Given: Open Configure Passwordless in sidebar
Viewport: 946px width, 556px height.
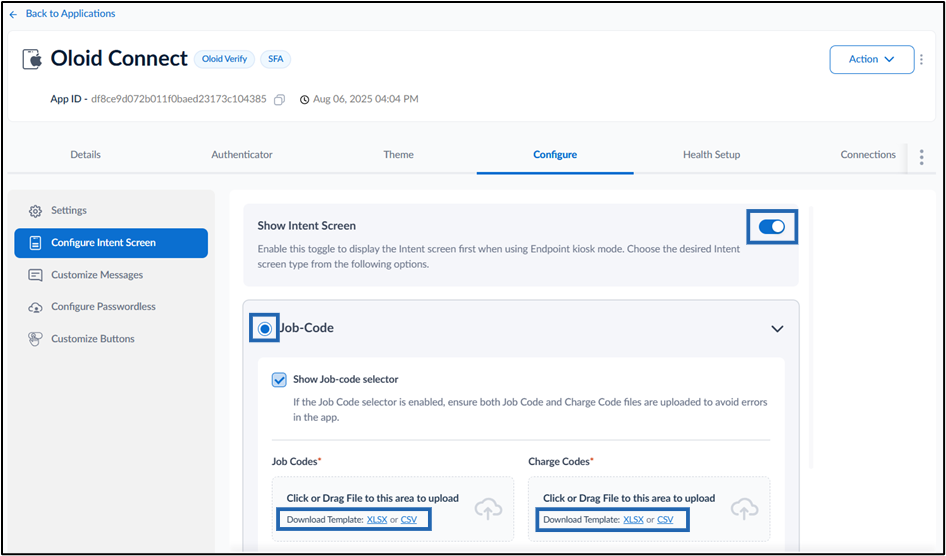Looking at the screenshot, I should [111, 307].
